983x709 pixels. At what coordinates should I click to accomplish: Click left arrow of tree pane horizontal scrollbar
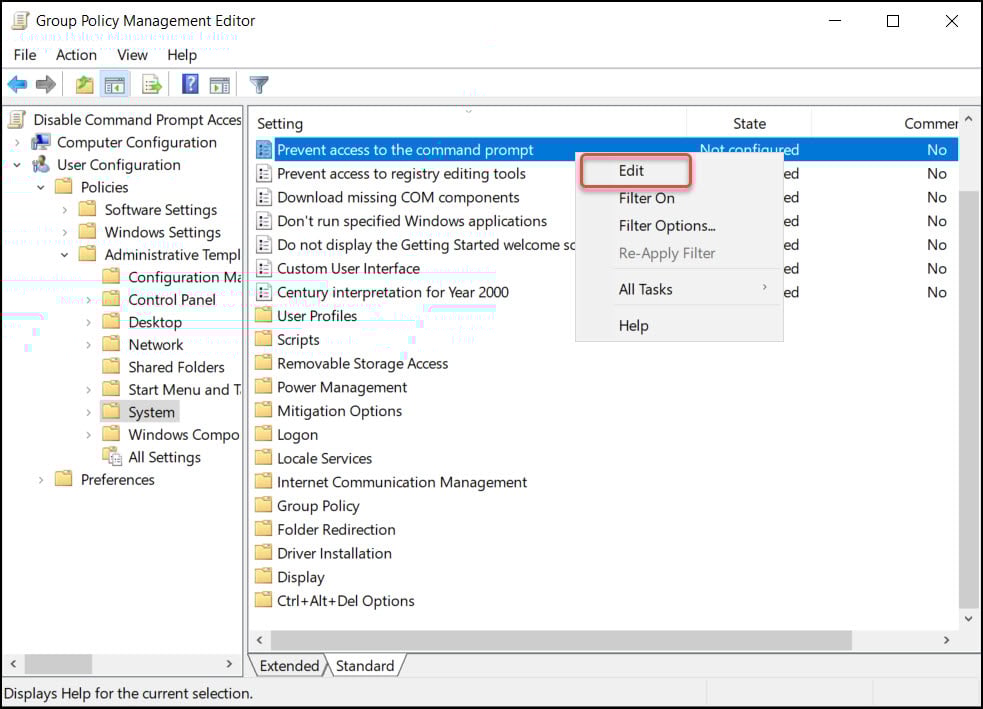point(13,663)
